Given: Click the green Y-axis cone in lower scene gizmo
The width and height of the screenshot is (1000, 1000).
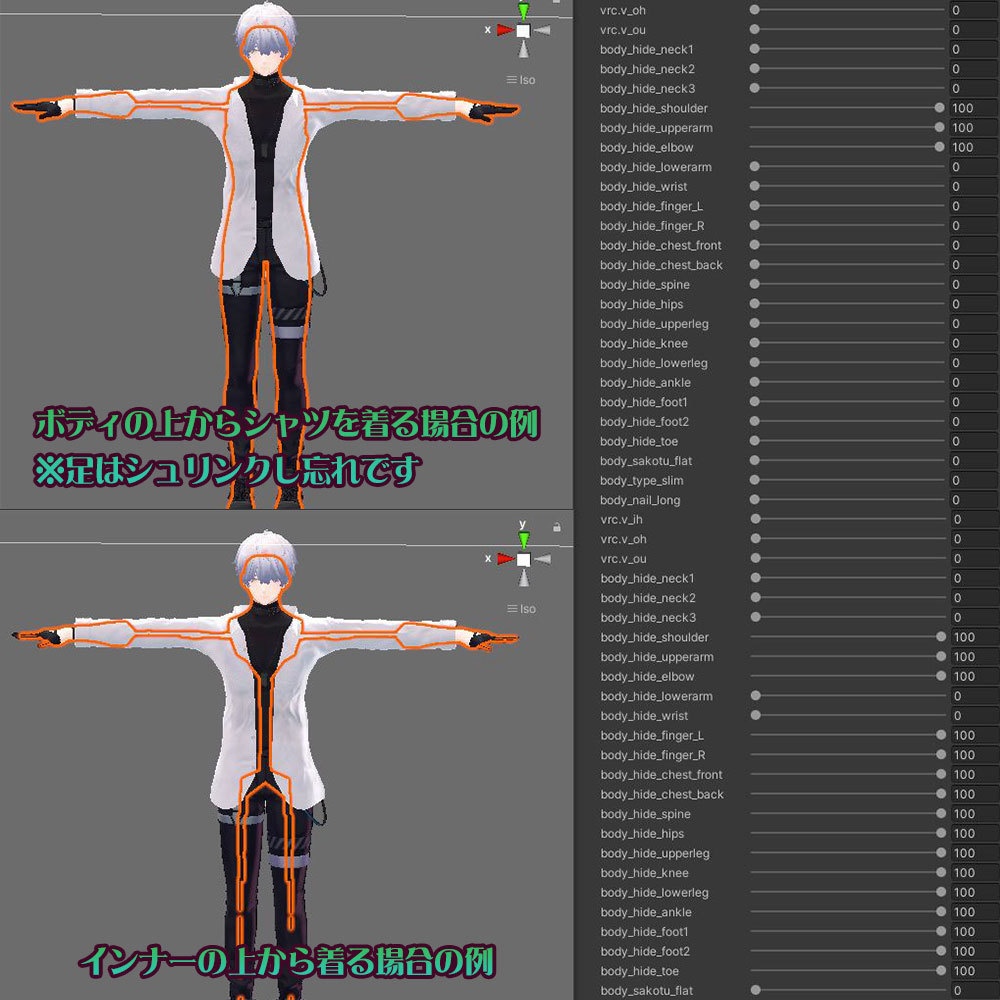Looking at the screenshot, I should (524, 540).
